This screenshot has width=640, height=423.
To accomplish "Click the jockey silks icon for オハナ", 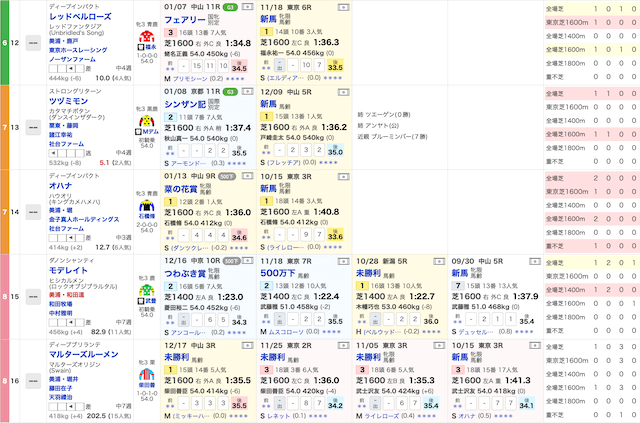I will click(x=148, y=201).
